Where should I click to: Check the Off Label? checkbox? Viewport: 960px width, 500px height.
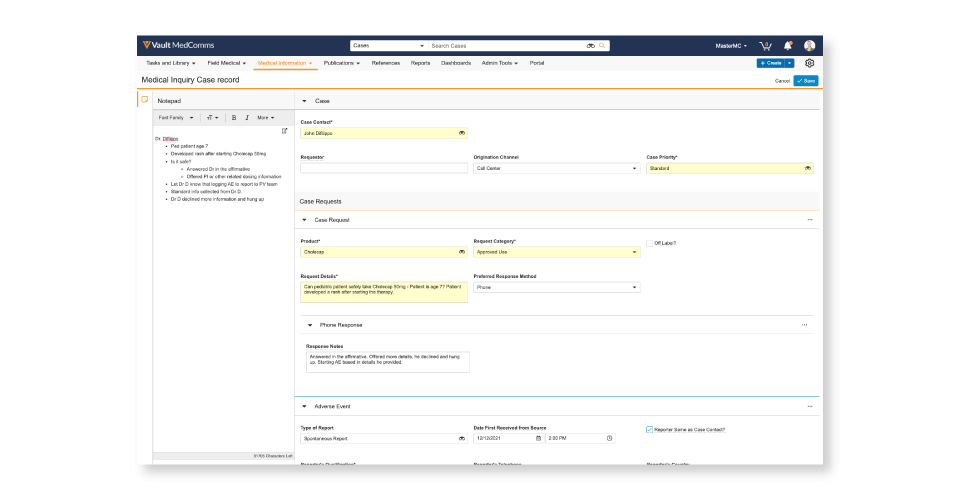(x=650, y=243)
